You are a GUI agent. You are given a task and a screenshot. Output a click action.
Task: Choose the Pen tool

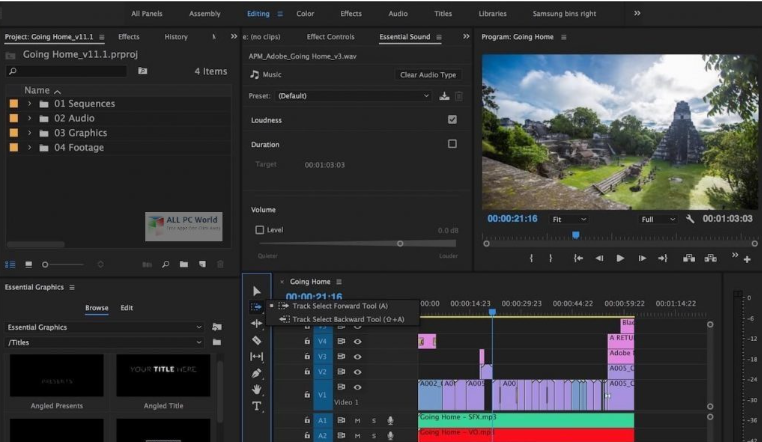click(256, 373)
